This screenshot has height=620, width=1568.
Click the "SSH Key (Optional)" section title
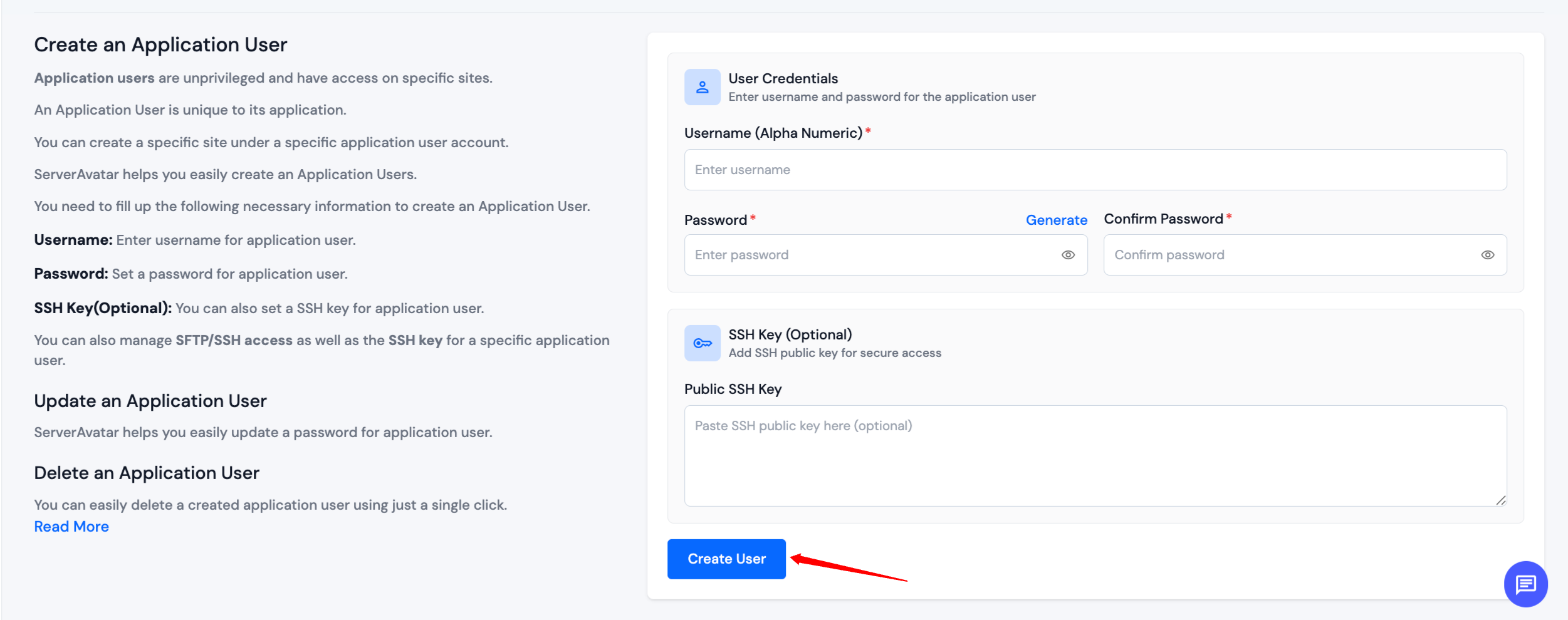click(x=790, y=334)
